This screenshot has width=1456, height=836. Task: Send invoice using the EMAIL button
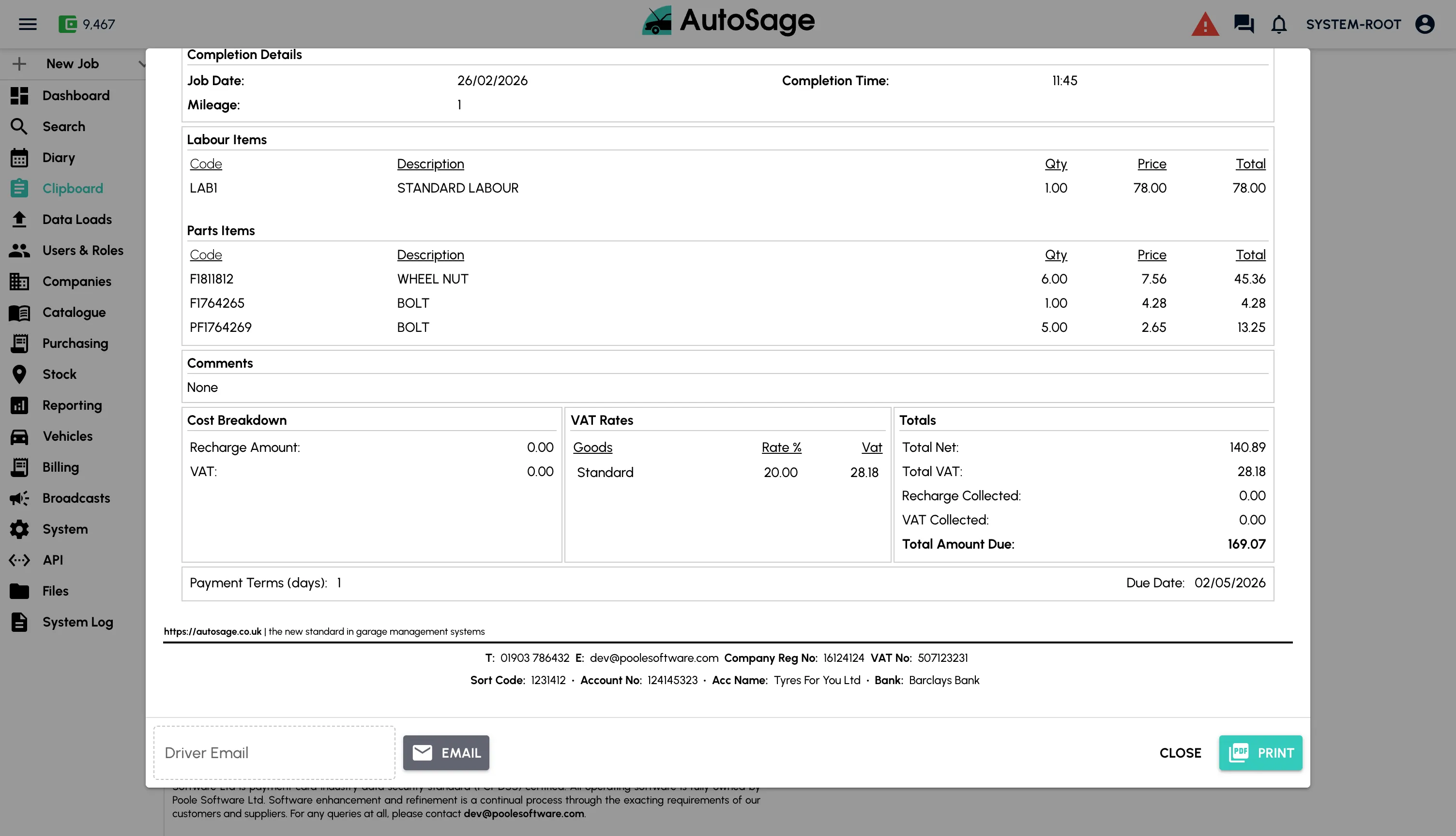(x=446, y=753)
